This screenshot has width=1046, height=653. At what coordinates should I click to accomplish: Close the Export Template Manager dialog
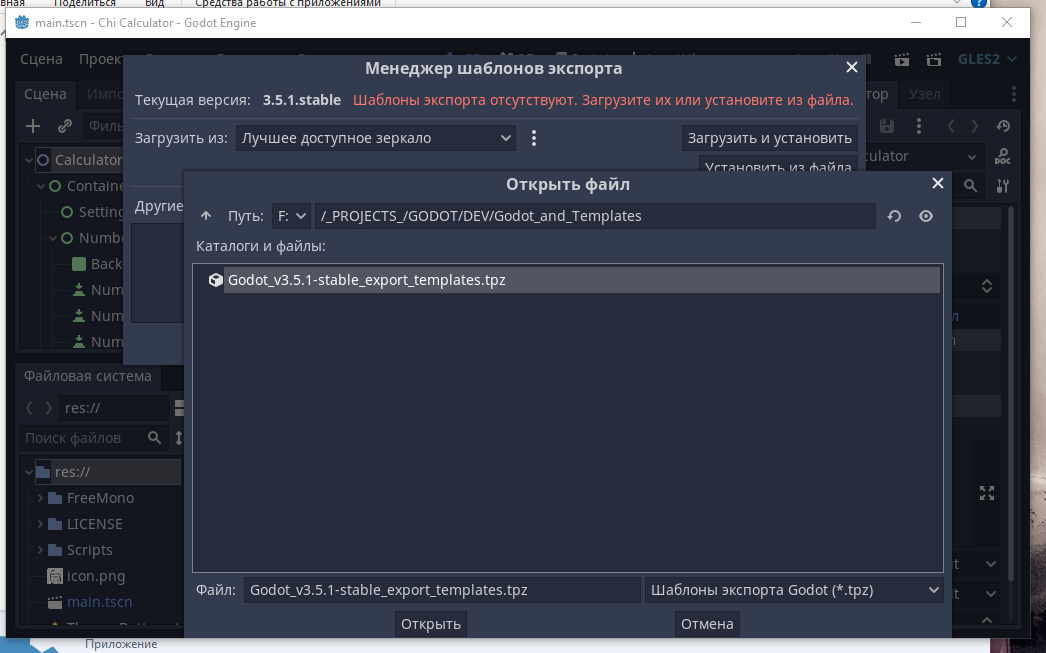[851, 67]
